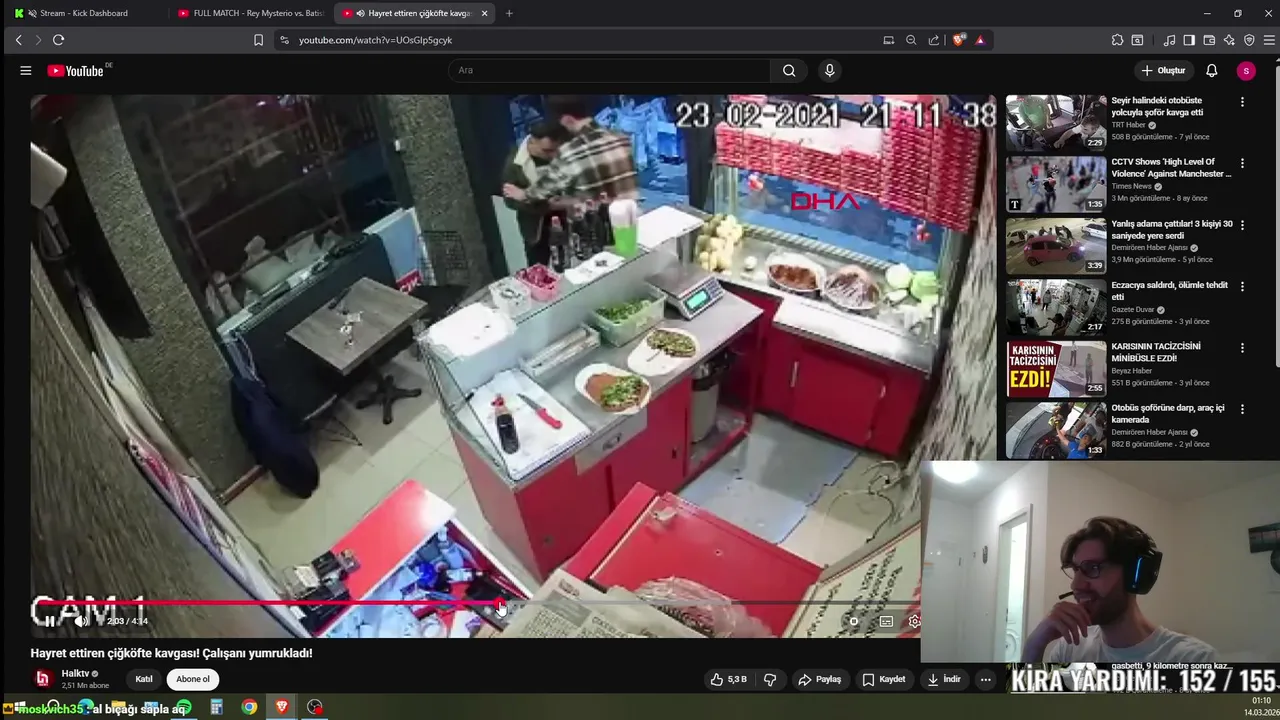Open the Brave VPN shield icon

[x=1249, y=40]
